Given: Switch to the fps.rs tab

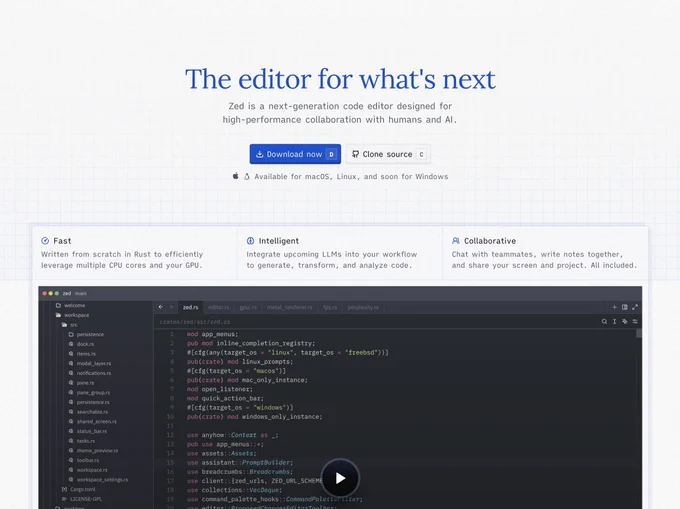Looking at the screenshot, I should [x=330, y=307].
